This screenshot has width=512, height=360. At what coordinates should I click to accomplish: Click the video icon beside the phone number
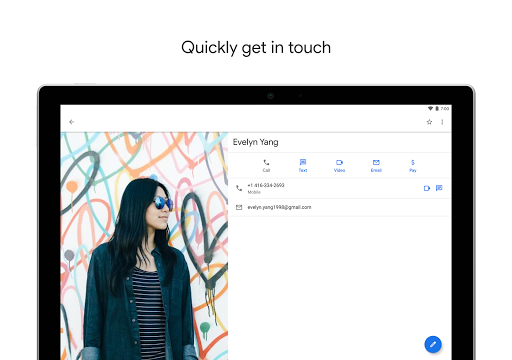coord(427,188)
